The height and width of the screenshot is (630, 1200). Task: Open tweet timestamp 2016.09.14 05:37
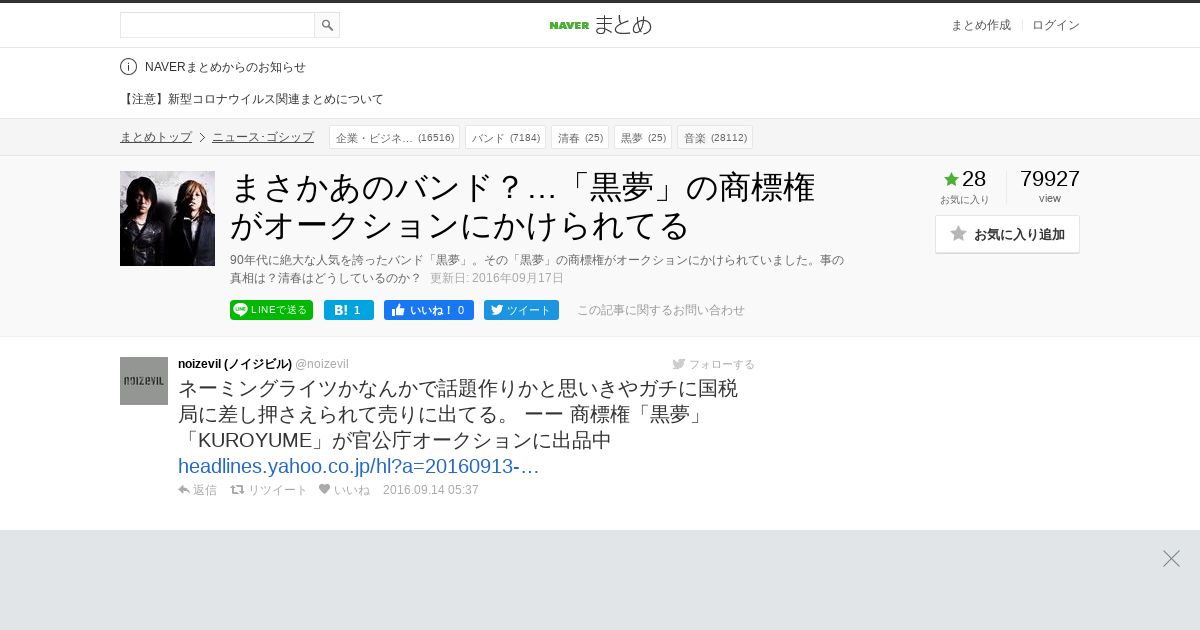431,490
